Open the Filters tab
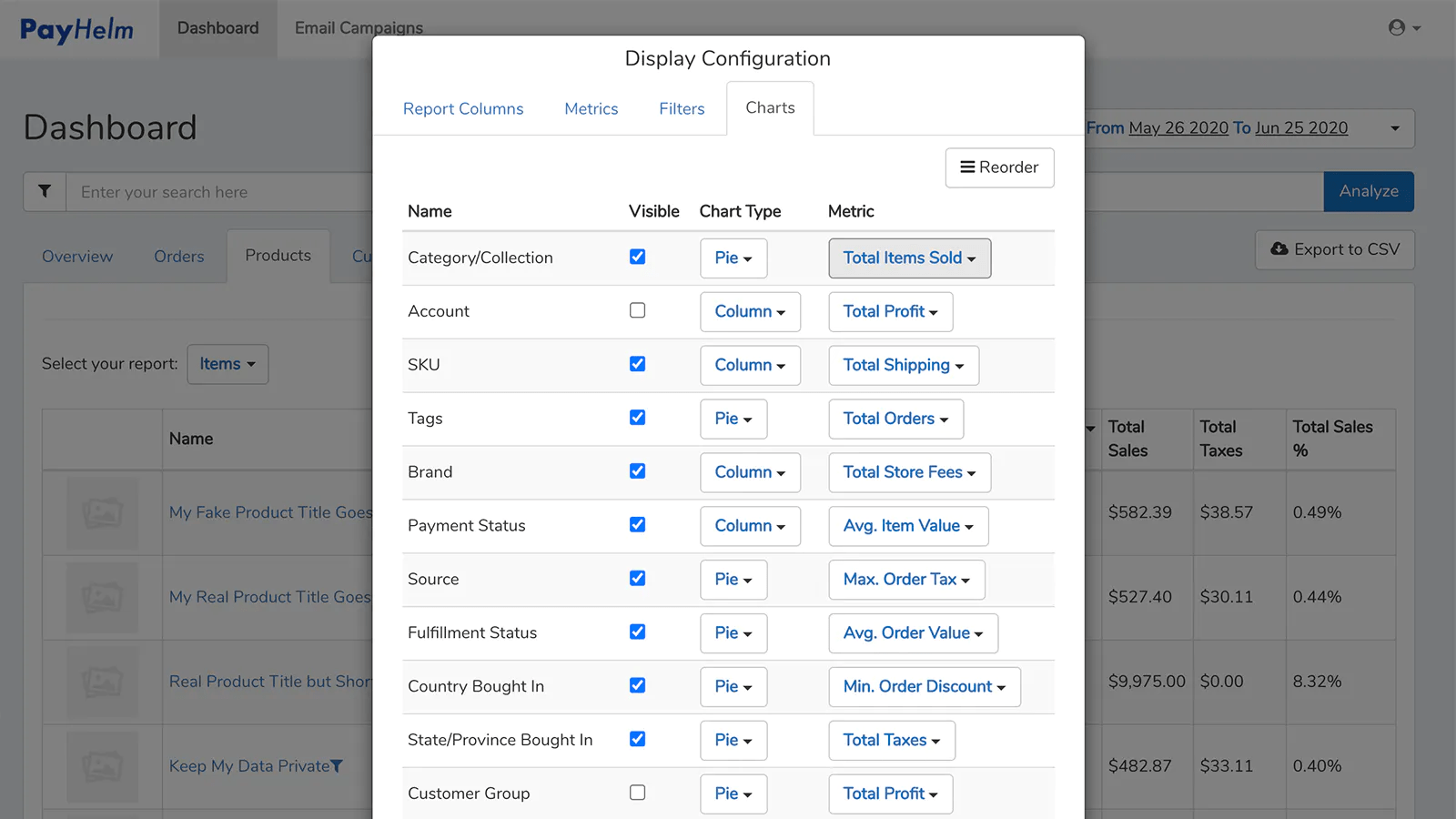 (x=682, y=109)
